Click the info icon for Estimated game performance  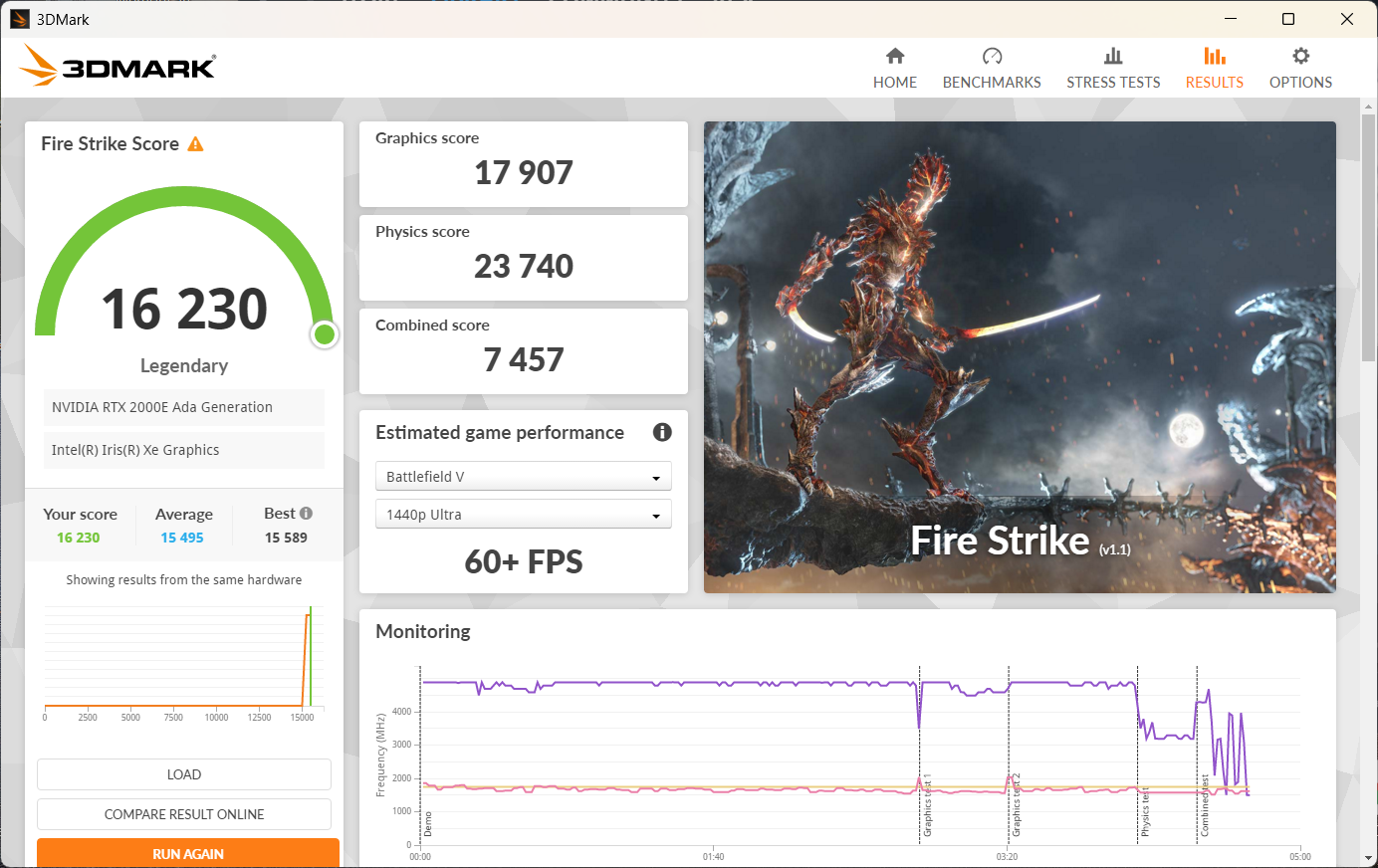tap(662, 432)
